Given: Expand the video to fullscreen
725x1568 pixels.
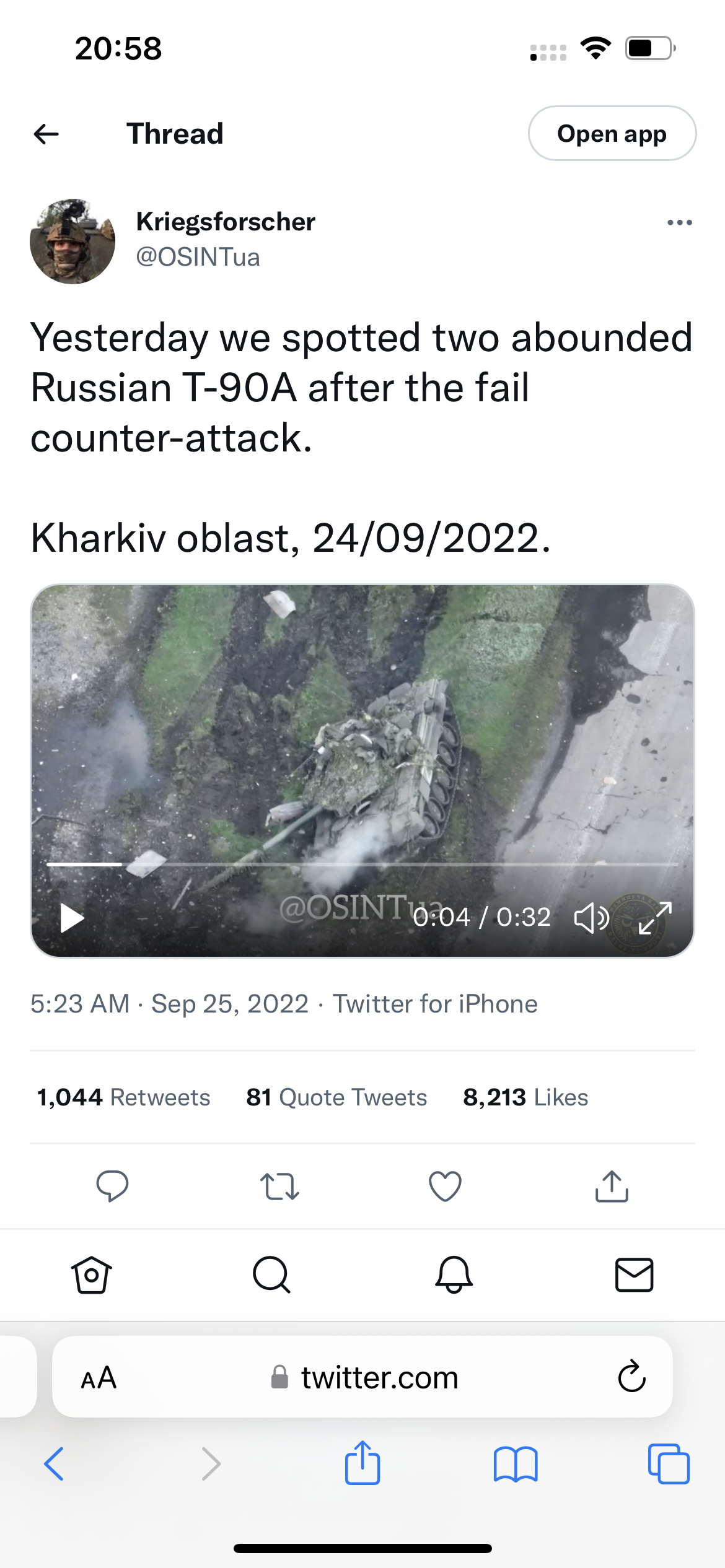Looking at the screenshot, I should [655, 917].
